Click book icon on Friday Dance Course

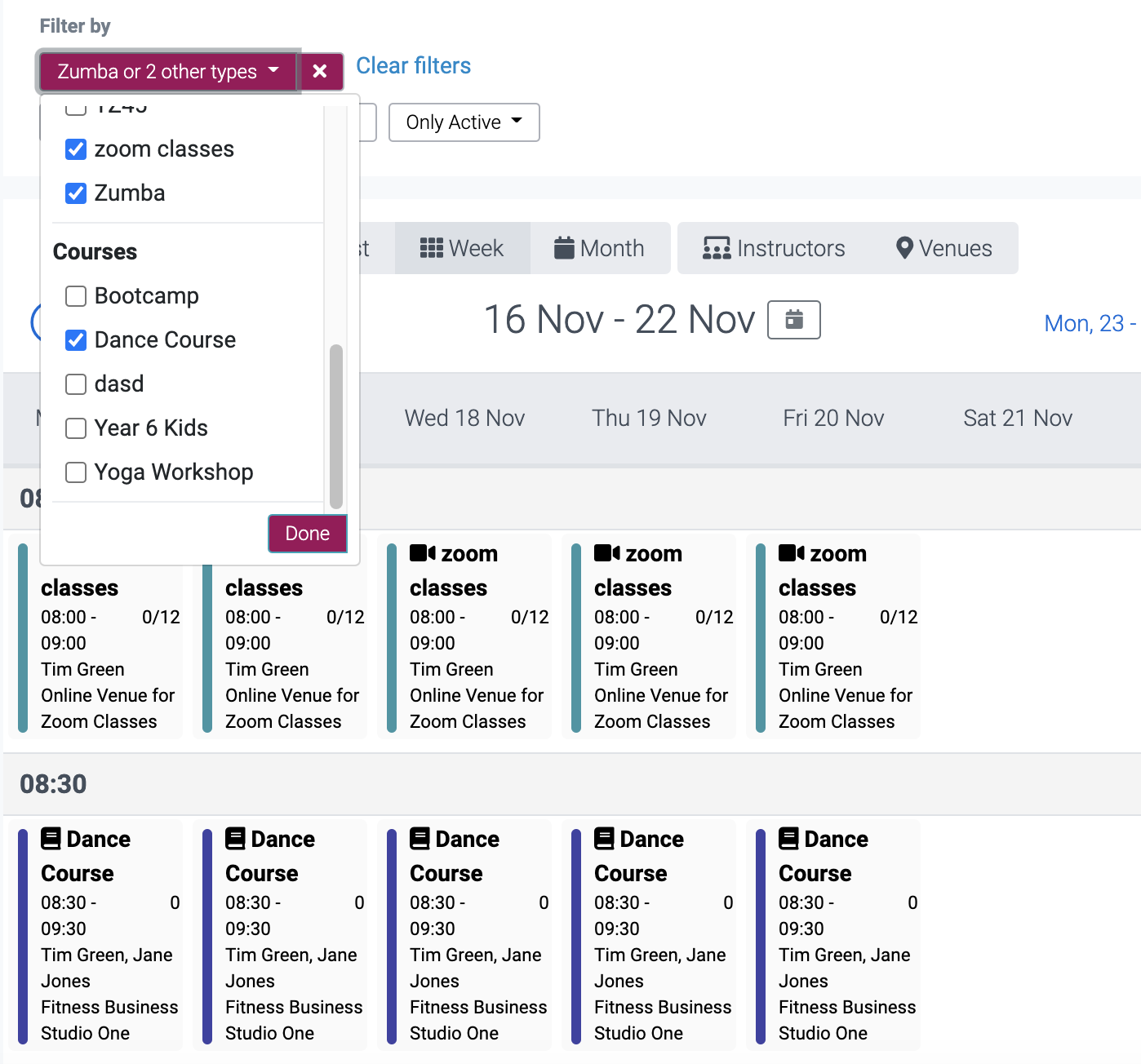coord(788,839)
